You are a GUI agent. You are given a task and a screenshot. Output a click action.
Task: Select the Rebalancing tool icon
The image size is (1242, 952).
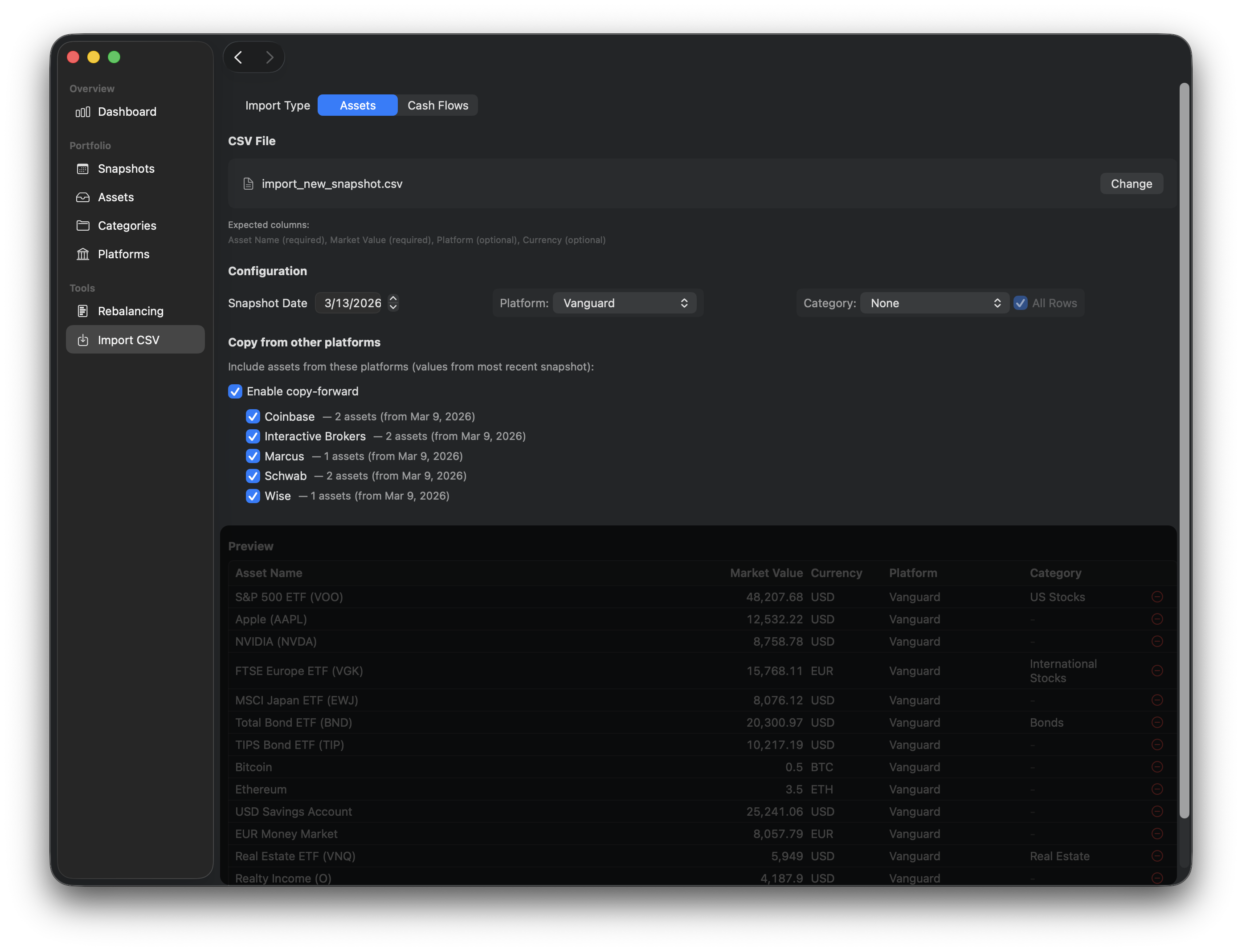(x=83, y=310)
